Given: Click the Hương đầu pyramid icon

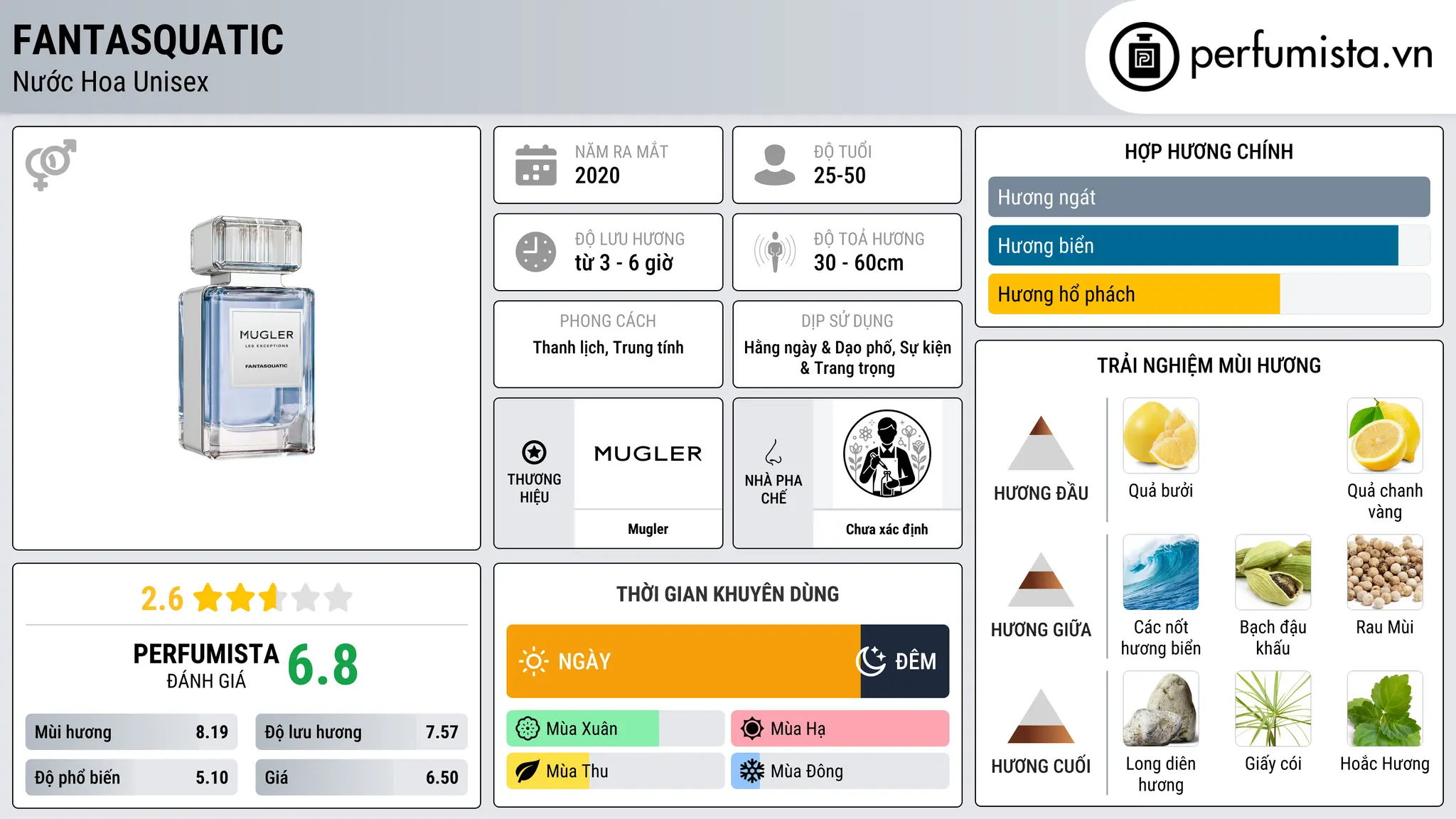Looking at the screenshot, I should (1041, 443).
